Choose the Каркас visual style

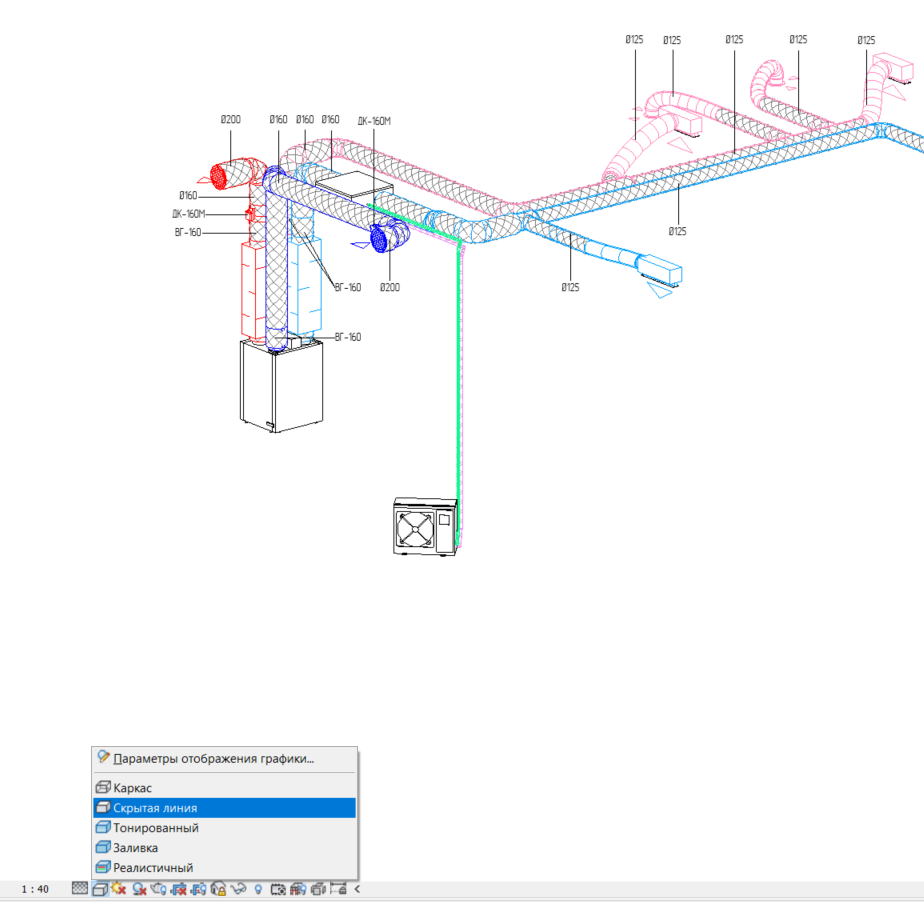pyautogui.click(x=133, y=788)
